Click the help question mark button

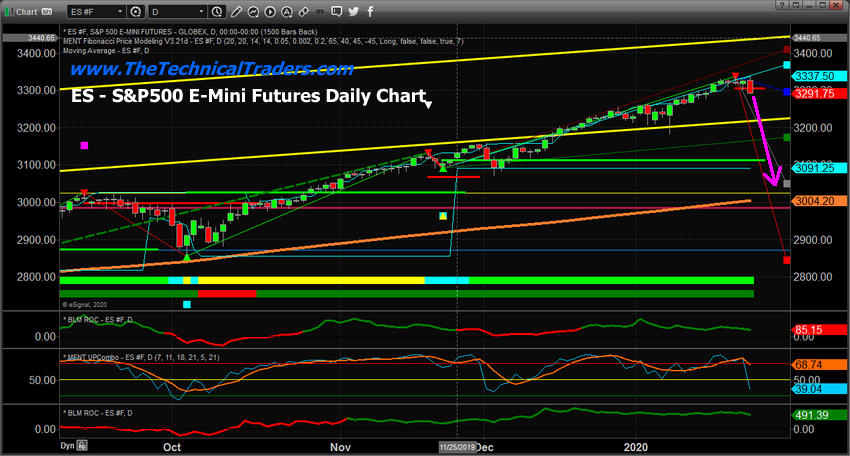782,5
